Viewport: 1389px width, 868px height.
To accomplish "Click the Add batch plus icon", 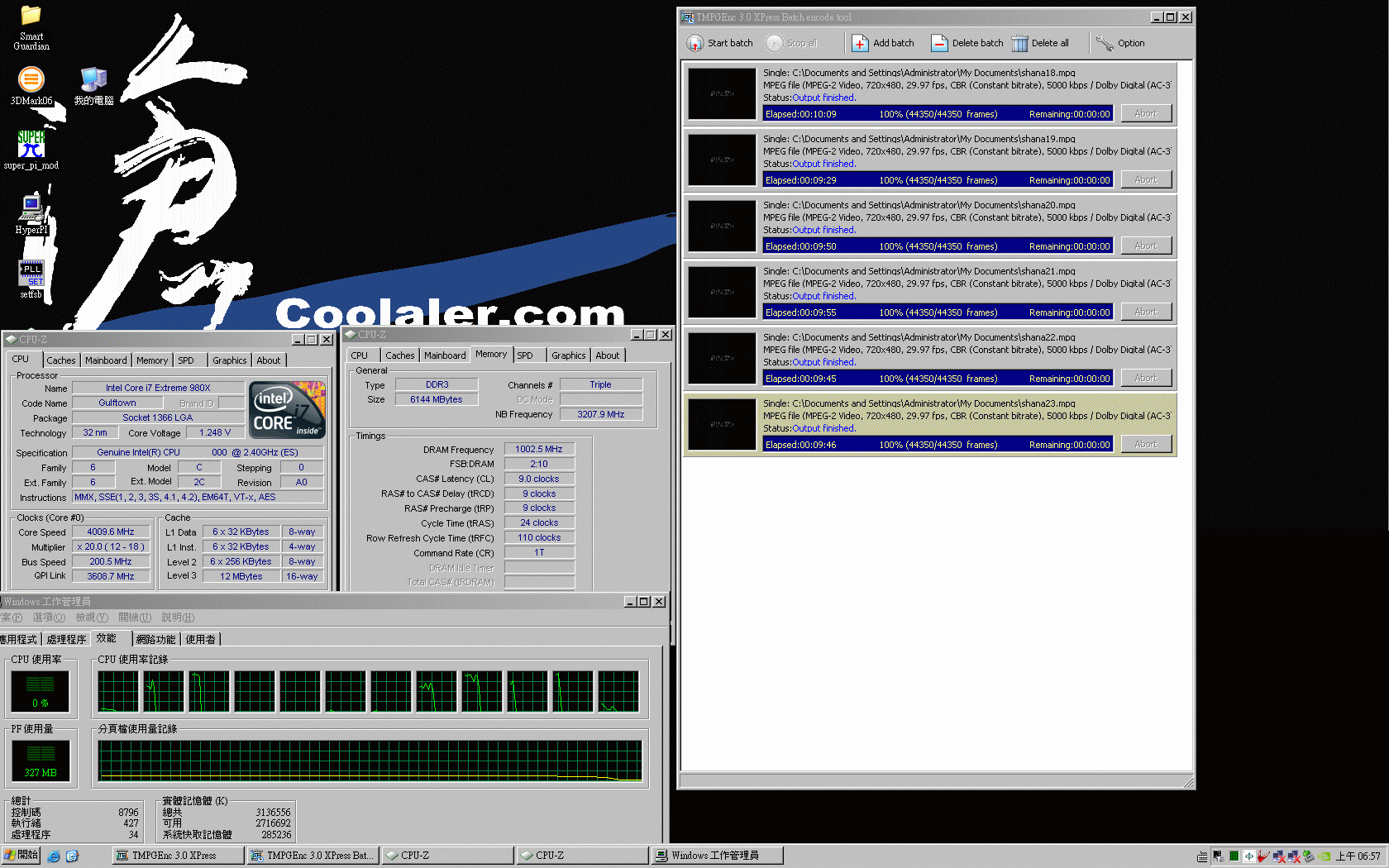I will click(x=860, y=43).
